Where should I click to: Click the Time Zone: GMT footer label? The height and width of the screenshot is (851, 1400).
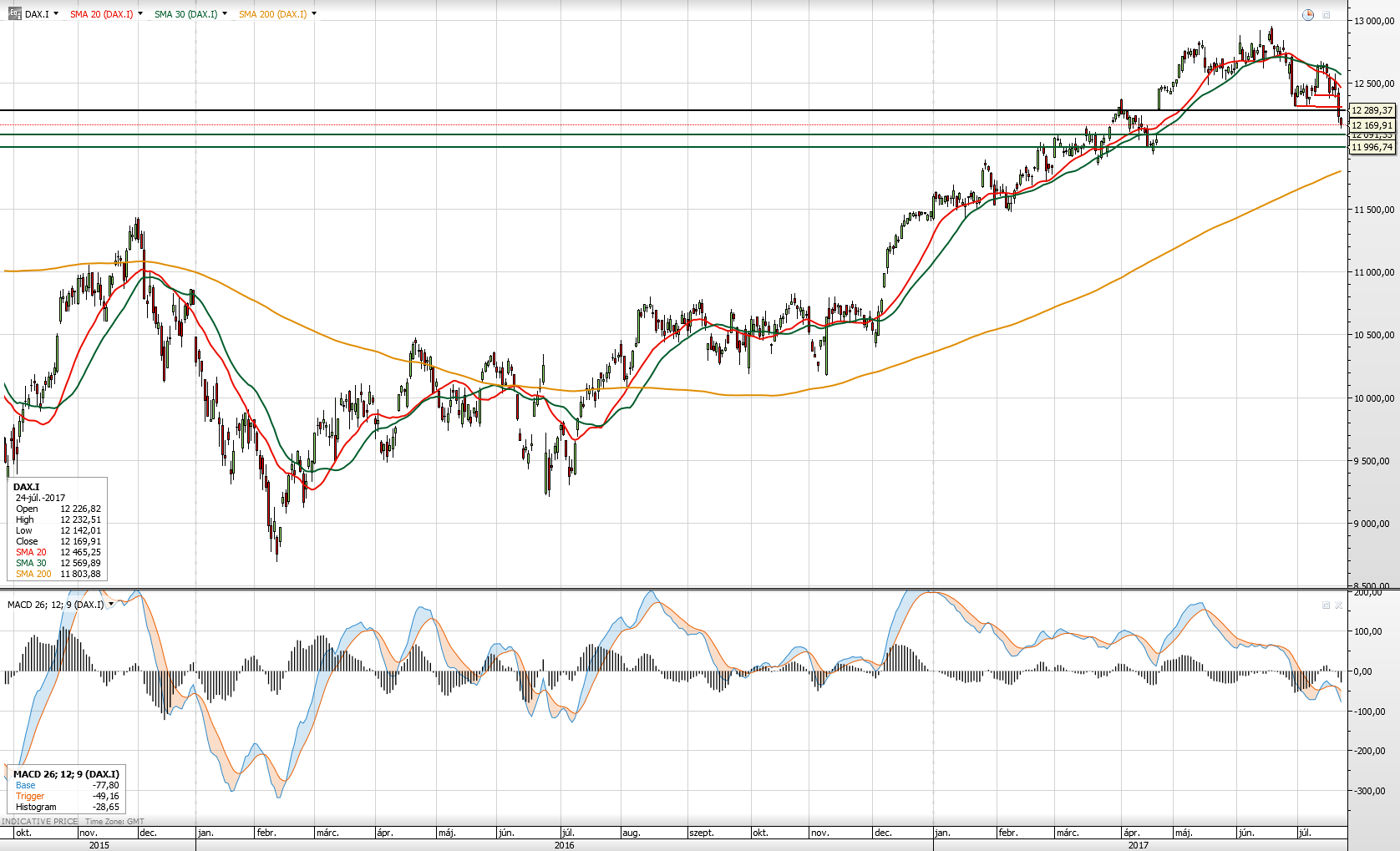115,822
